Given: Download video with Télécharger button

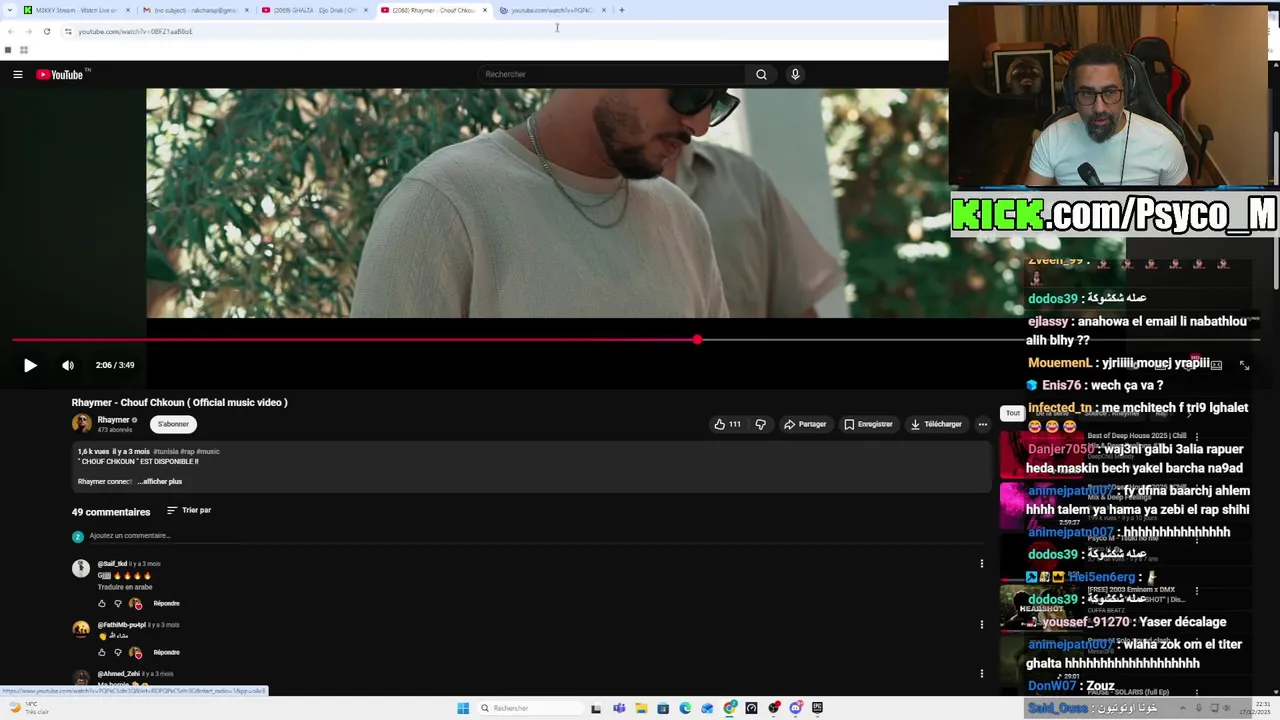Looking at the screenshot, I should [x=936, y=424].
